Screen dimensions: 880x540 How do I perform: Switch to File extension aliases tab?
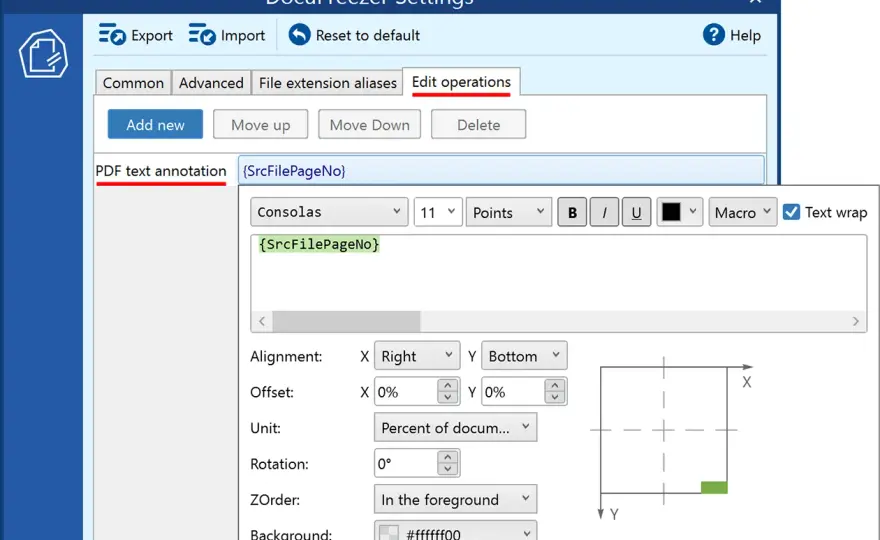point(327,83)
